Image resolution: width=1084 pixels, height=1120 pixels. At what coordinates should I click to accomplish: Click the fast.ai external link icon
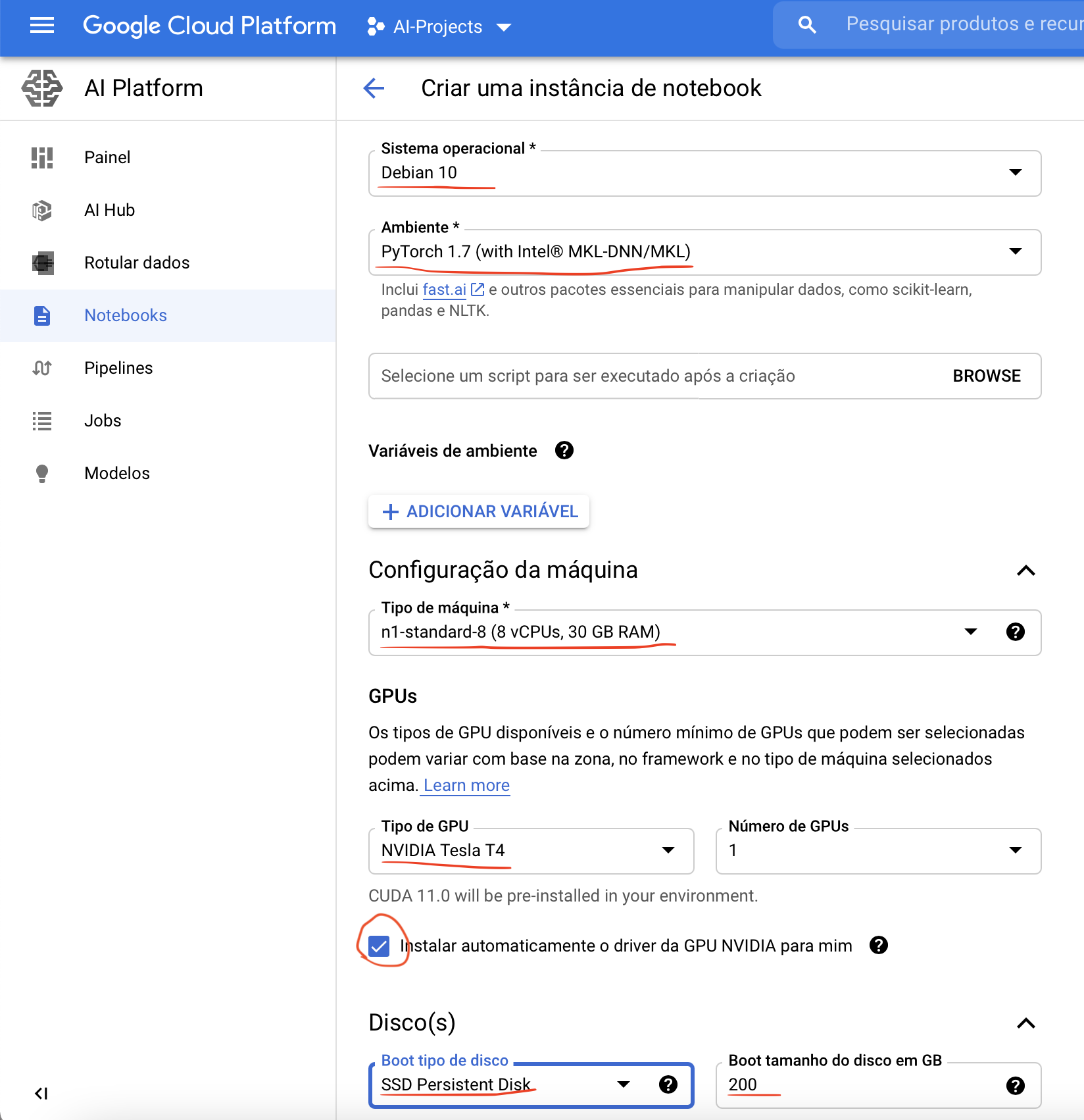(x=478, y=290)
